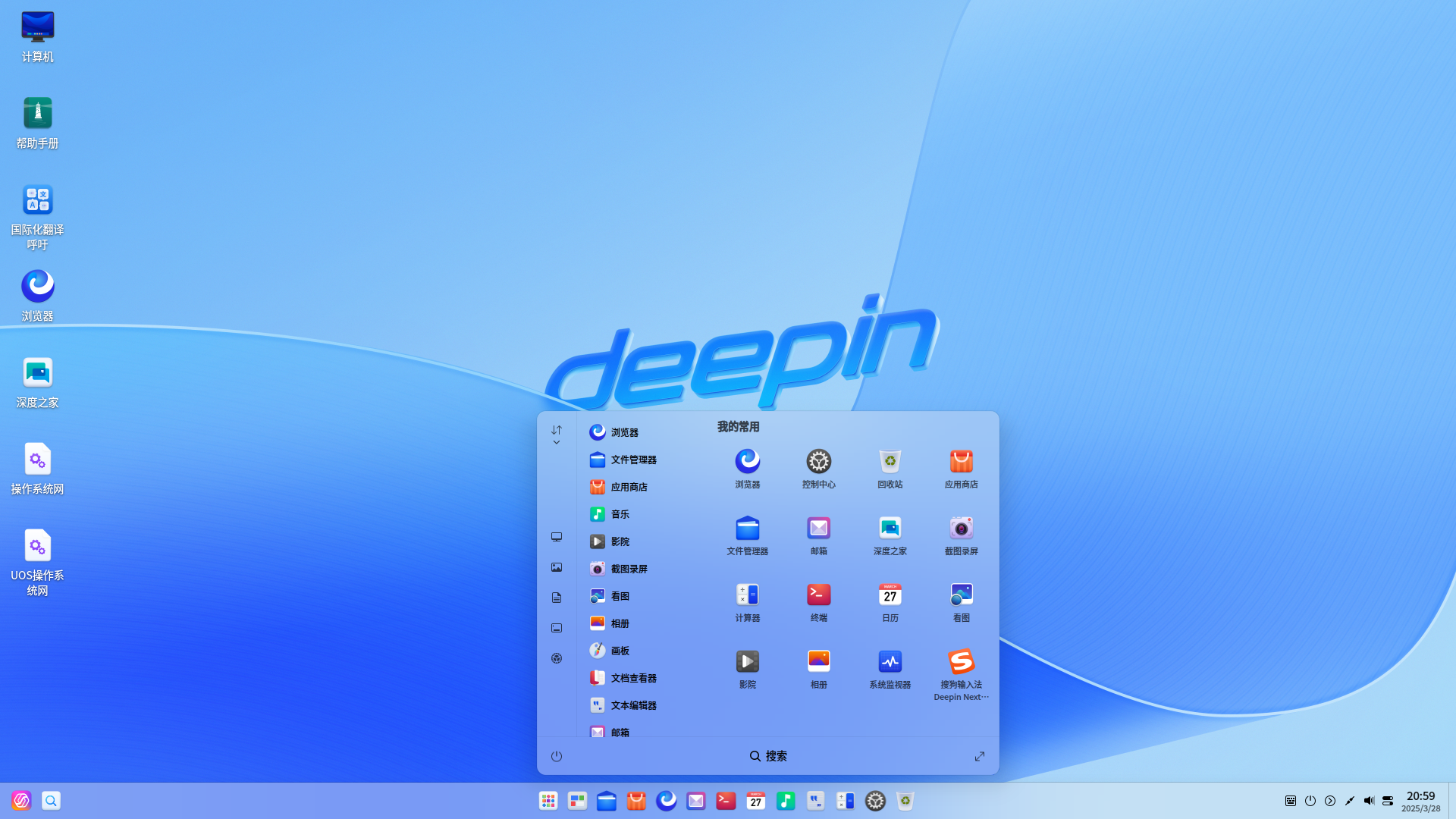Launch 系统监视器 from the launcher grid
Image resolution: width=1456 pixels, height=819 pixels.
point(890,668)
